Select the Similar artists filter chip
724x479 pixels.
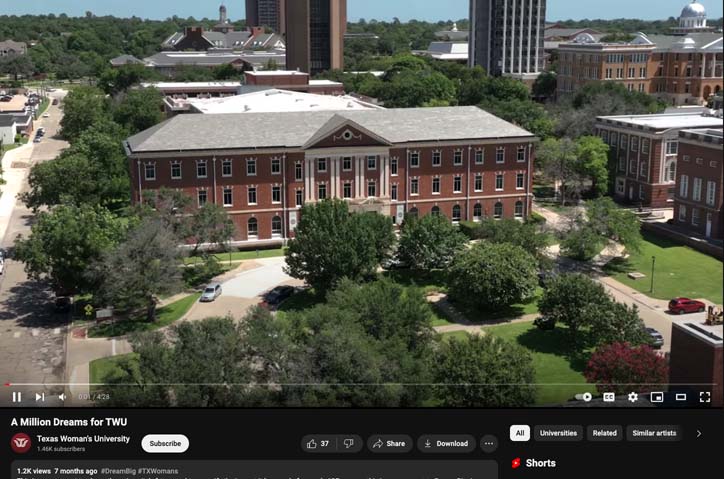coord(654,433)
